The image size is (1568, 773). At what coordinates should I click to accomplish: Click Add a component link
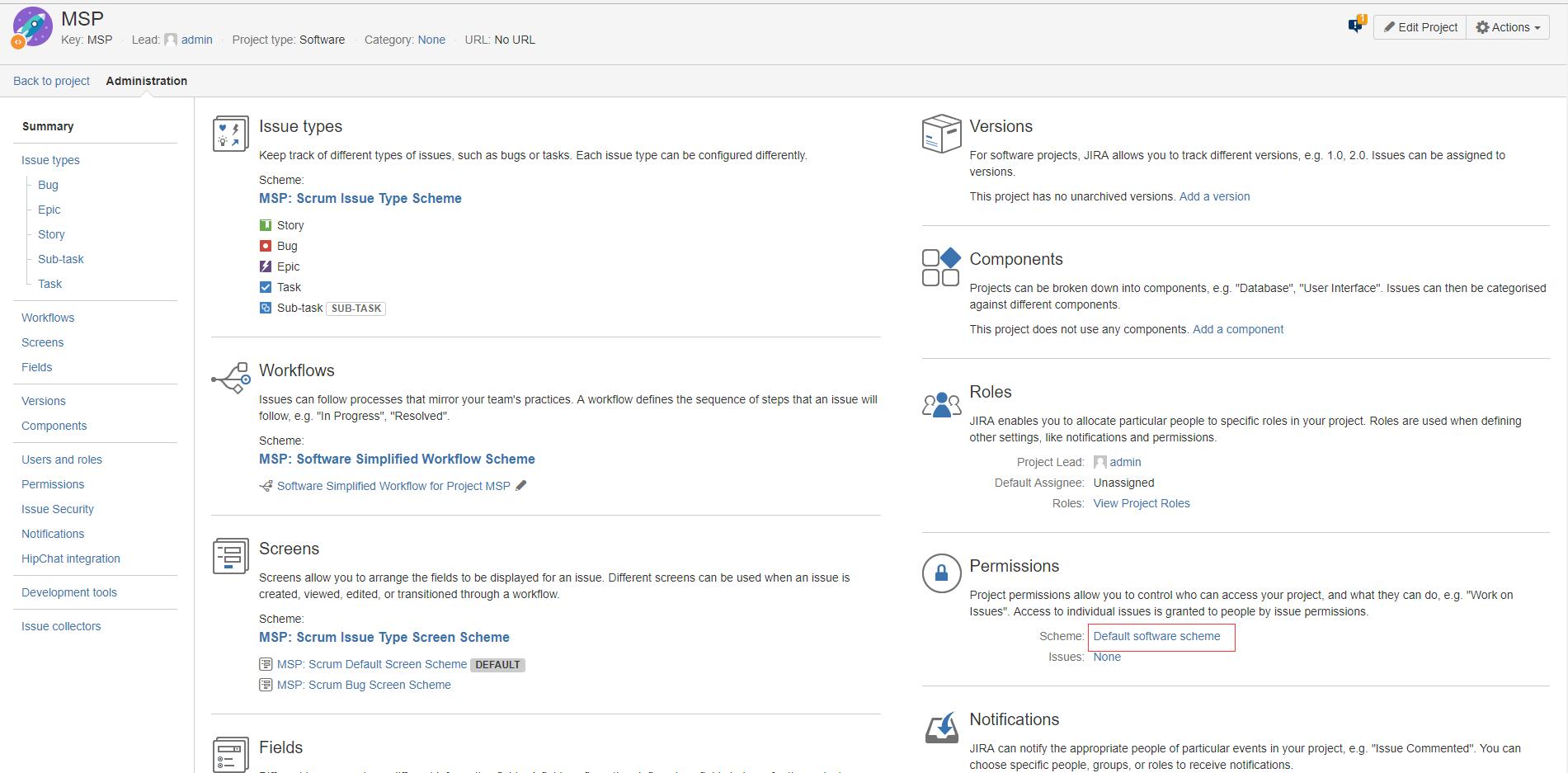point(1238,329)
